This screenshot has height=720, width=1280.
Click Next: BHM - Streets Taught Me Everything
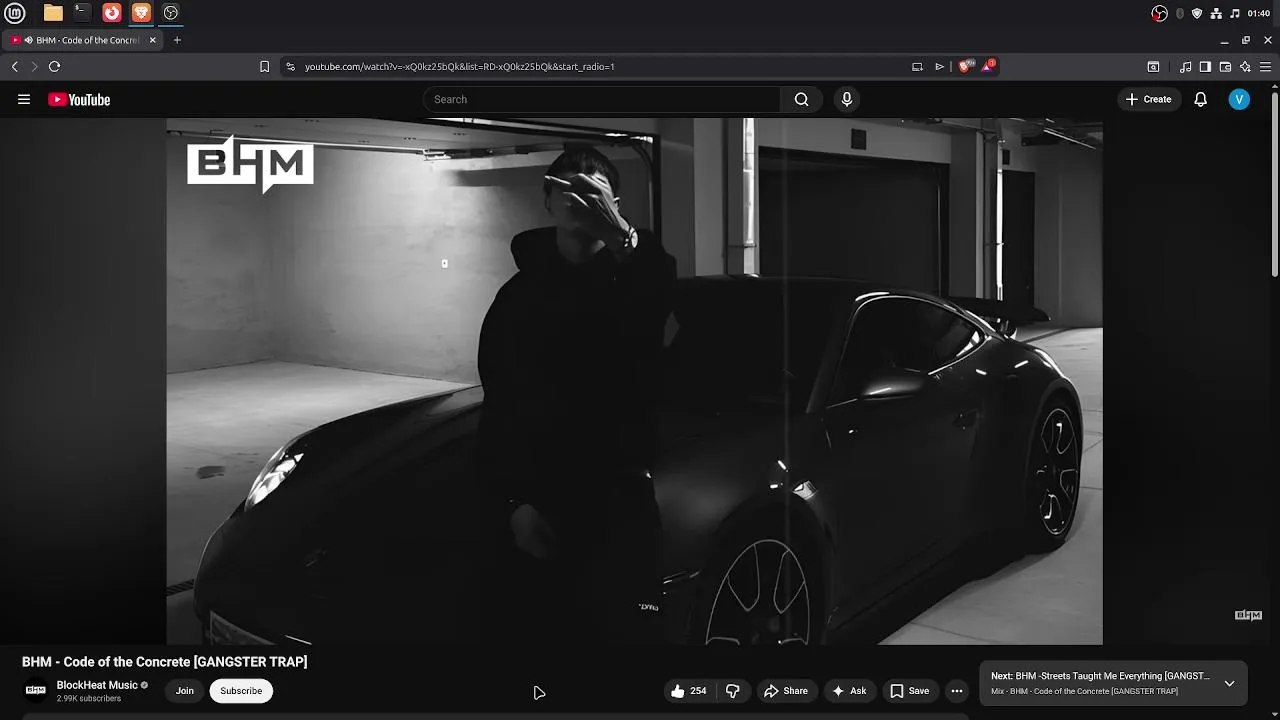tap(1100, 676)
